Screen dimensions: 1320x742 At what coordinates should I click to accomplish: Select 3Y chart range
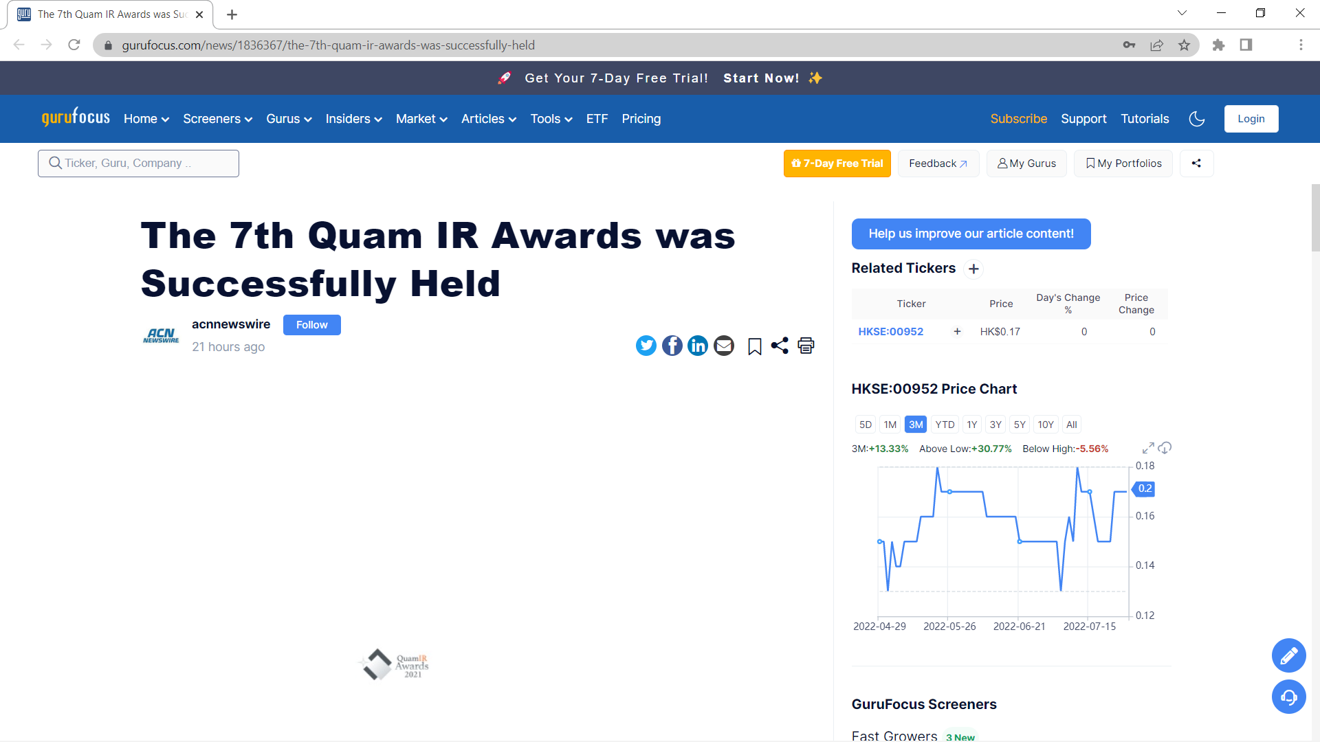tap(996, 425)
